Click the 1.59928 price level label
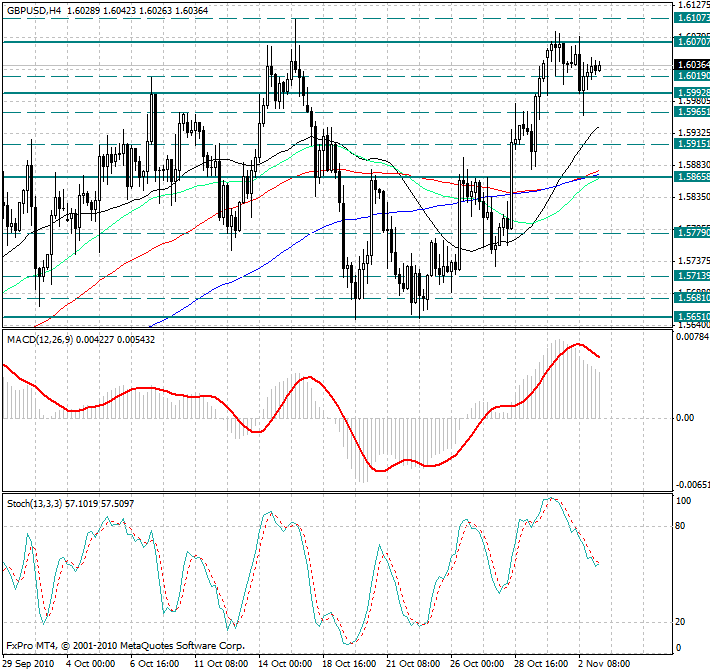 pyautogui.click(x=692, y=93)
